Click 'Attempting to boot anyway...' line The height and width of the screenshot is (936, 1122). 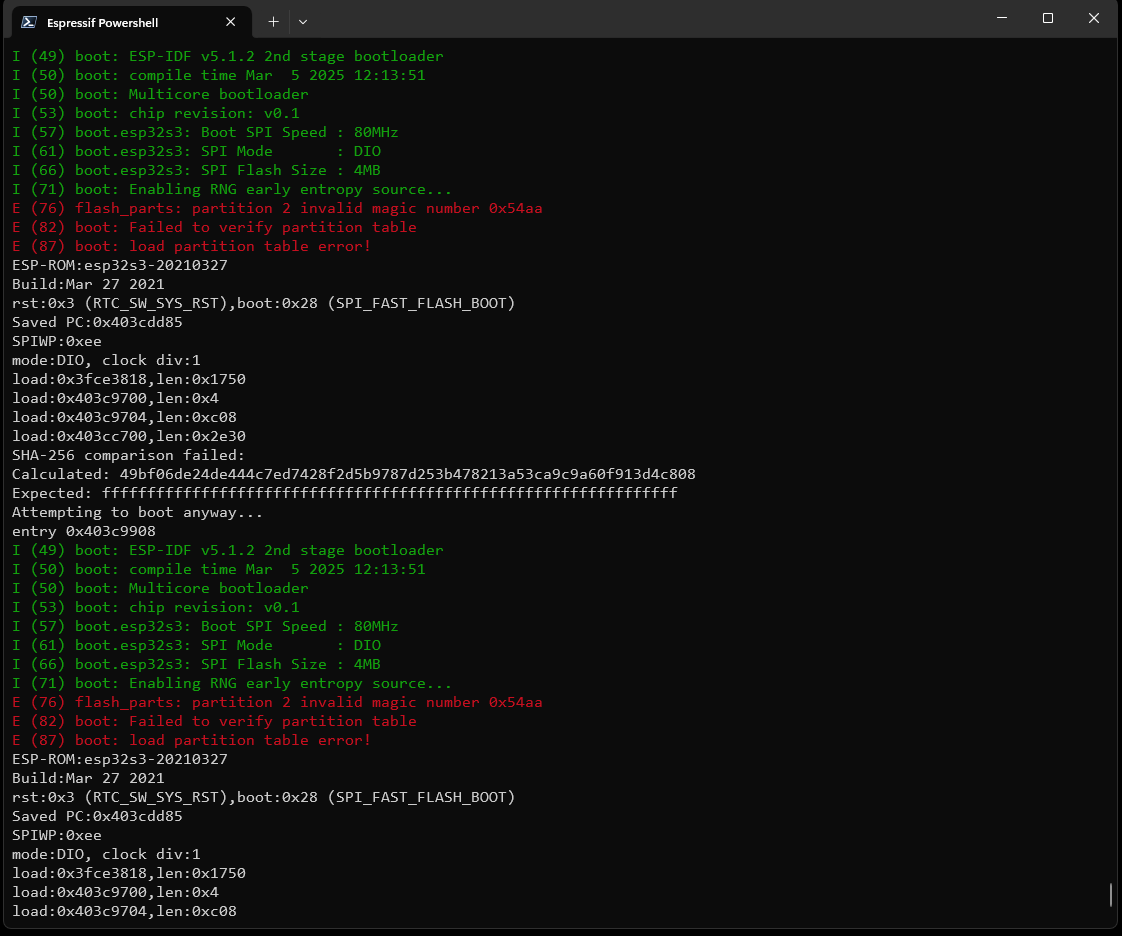pyautogui.click(x=137, y=512)
